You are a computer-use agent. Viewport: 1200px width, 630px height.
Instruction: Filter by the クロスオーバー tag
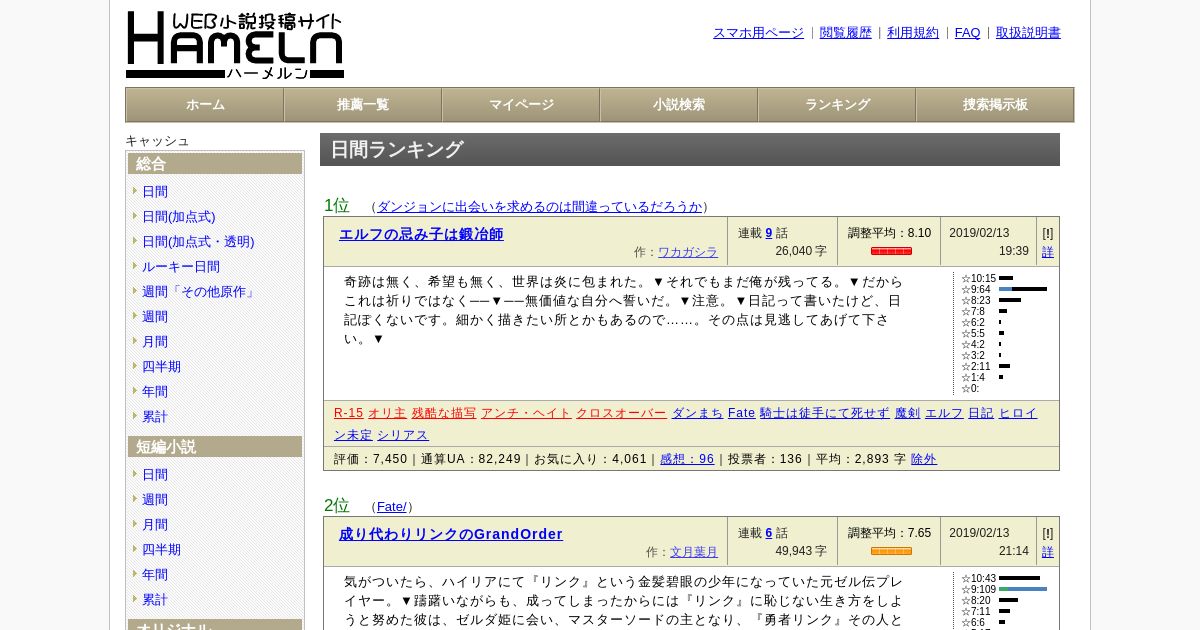621,413
